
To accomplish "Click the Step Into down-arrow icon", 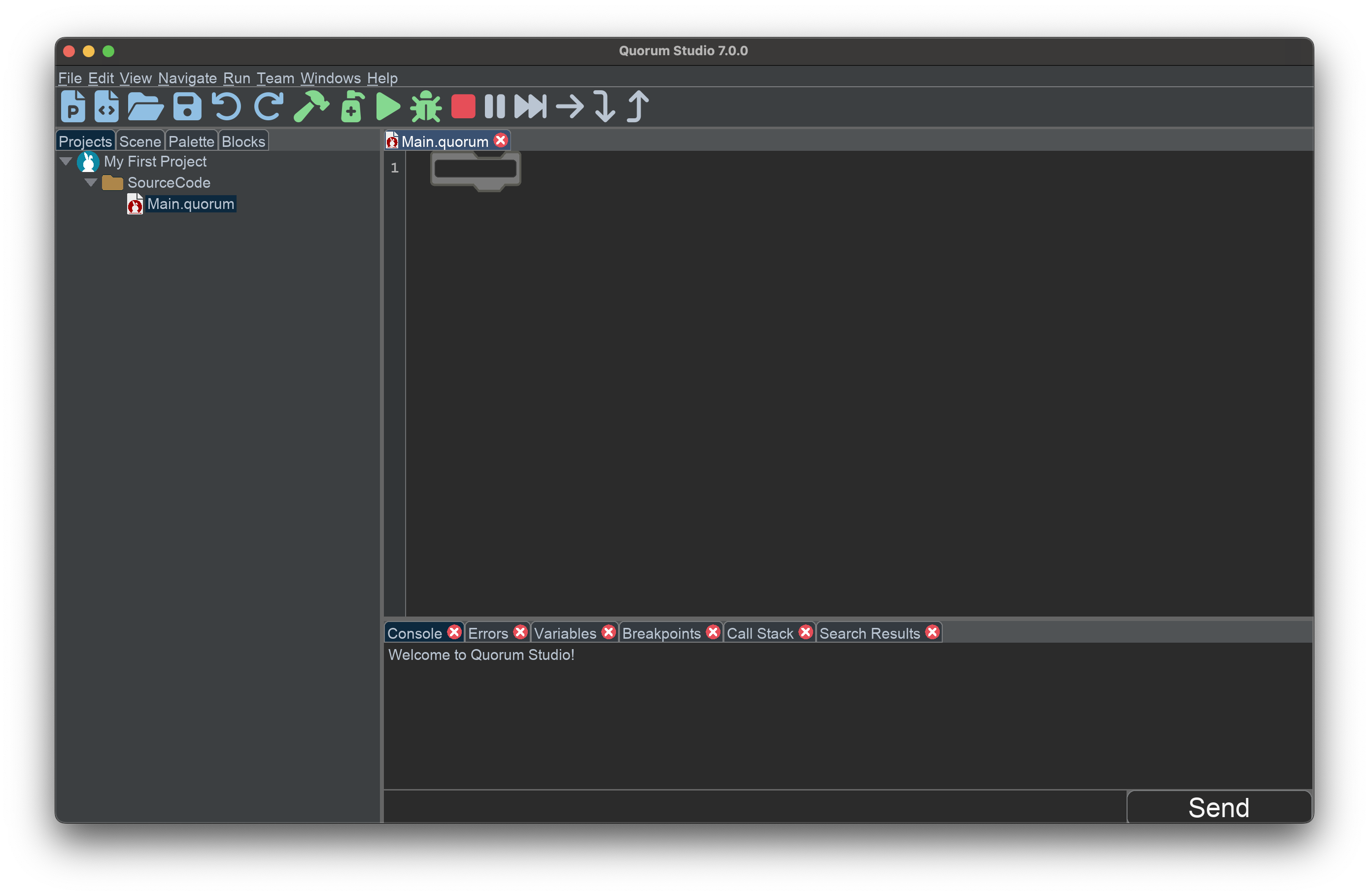I will (x=604, y=106).
